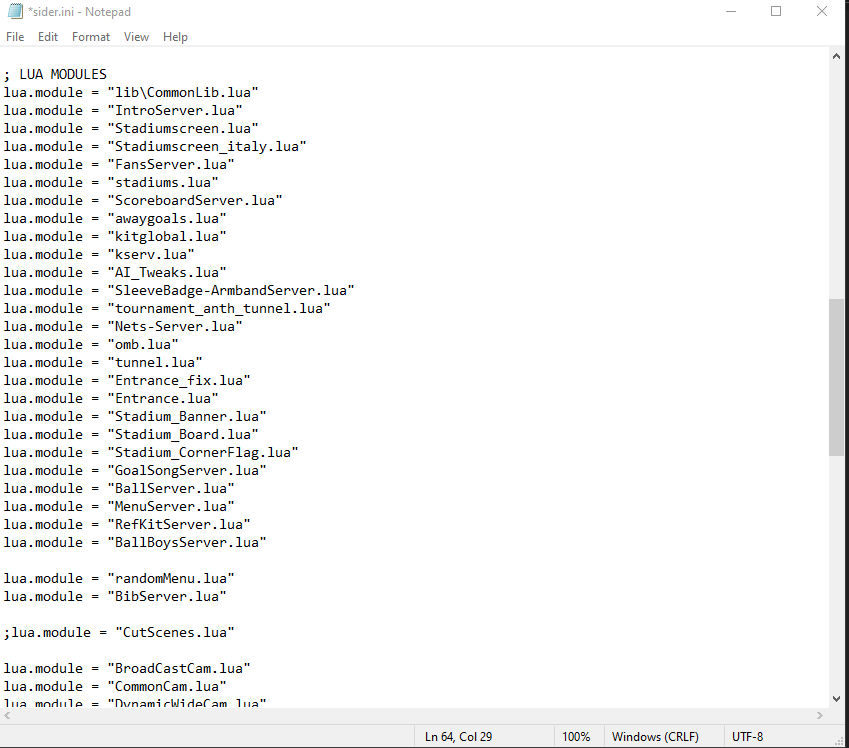Click the IntroServer.lua line

coord(123,110)
